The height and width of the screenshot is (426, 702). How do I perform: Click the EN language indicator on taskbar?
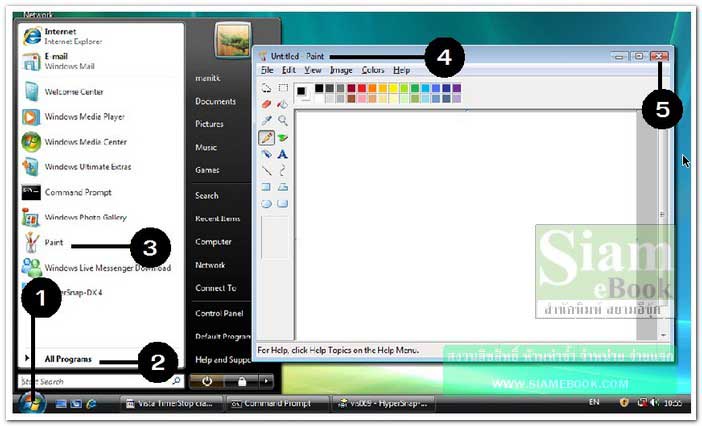(x=594, y=402)
